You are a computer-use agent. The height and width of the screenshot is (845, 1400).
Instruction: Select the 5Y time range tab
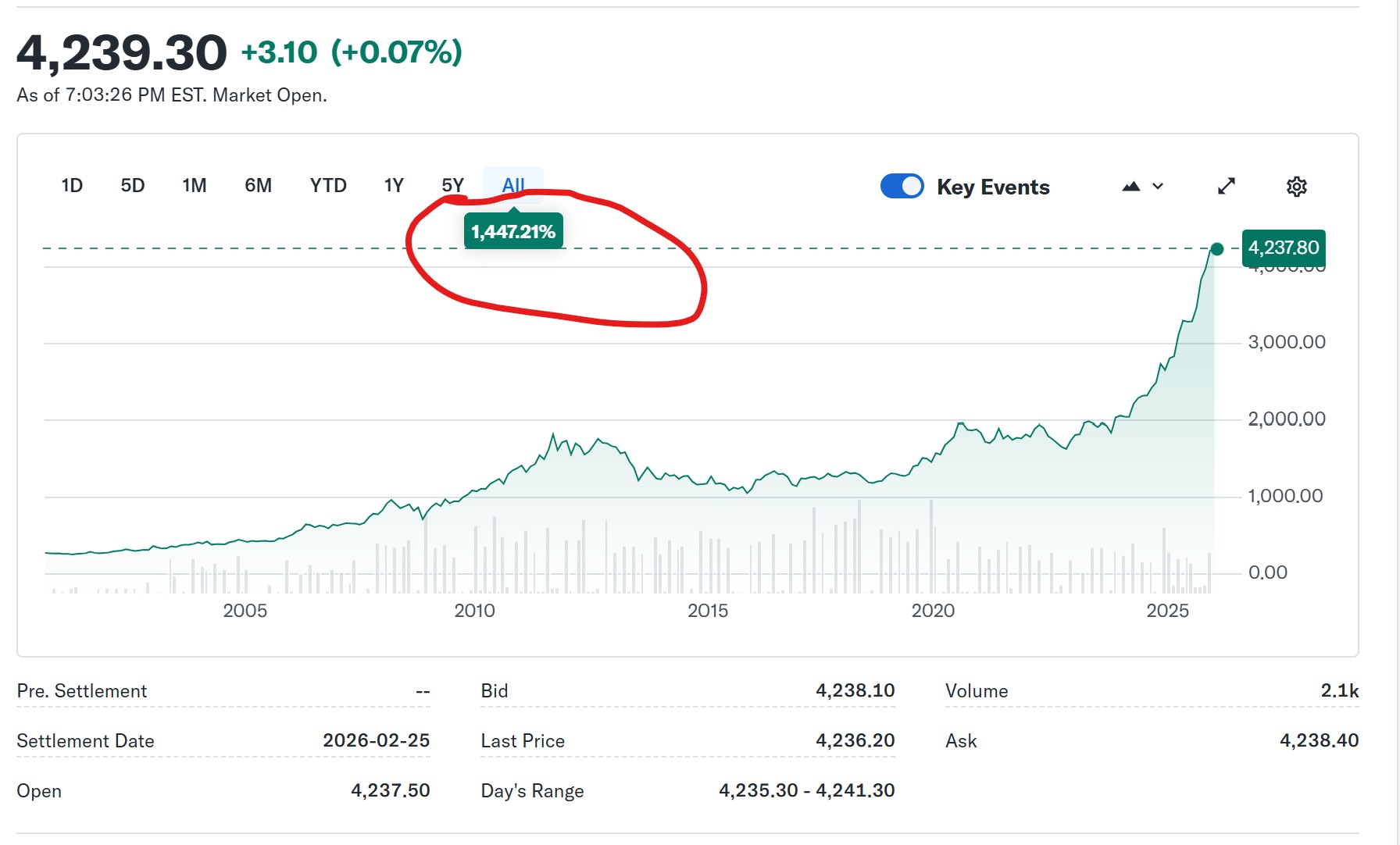453,186
